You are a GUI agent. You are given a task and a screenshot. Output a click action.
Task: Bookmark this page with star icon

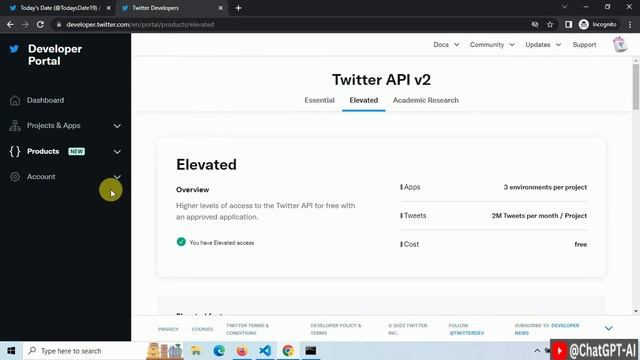coord(550,24)
